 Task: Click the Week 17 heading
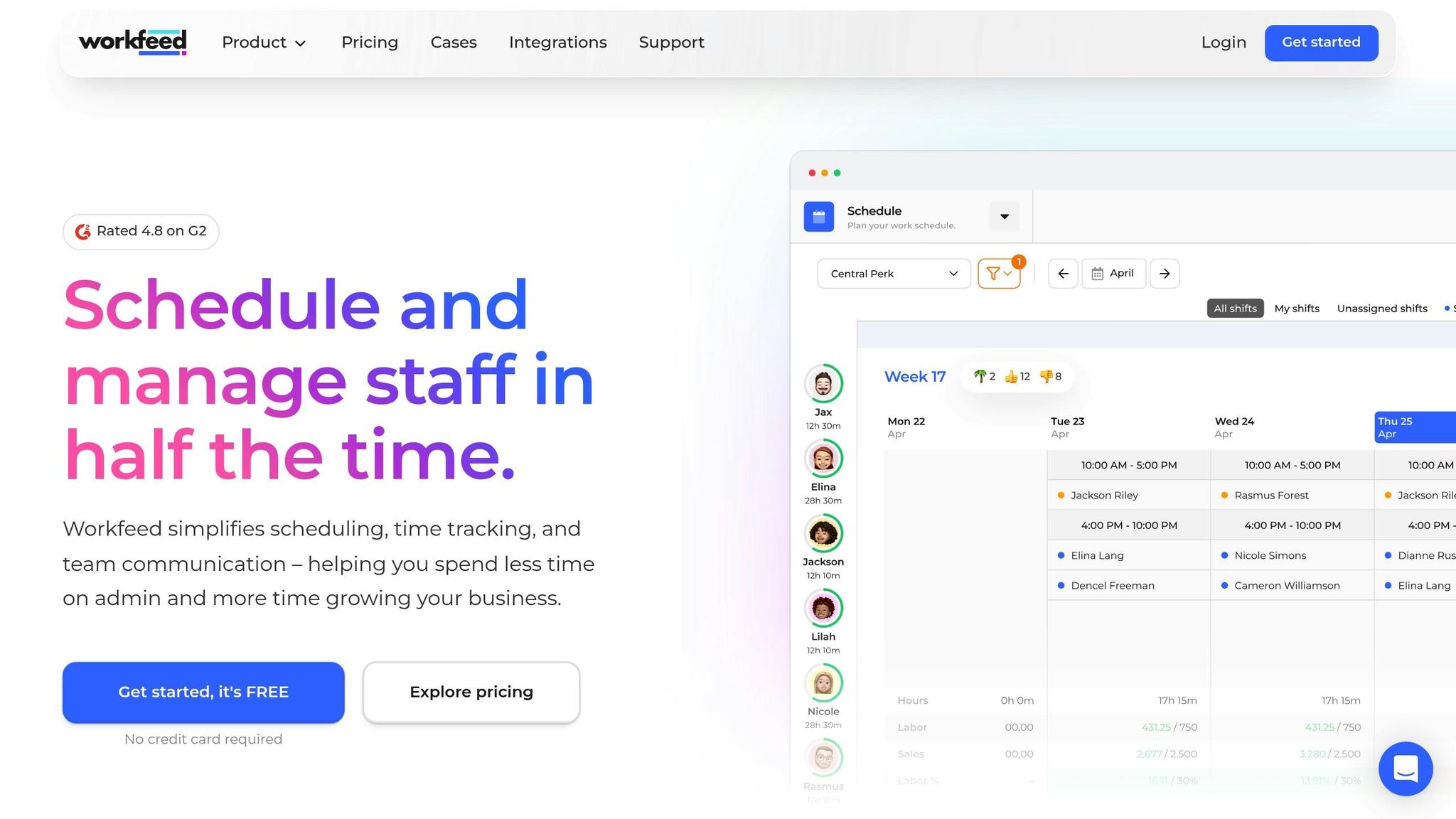pos(915,377)
